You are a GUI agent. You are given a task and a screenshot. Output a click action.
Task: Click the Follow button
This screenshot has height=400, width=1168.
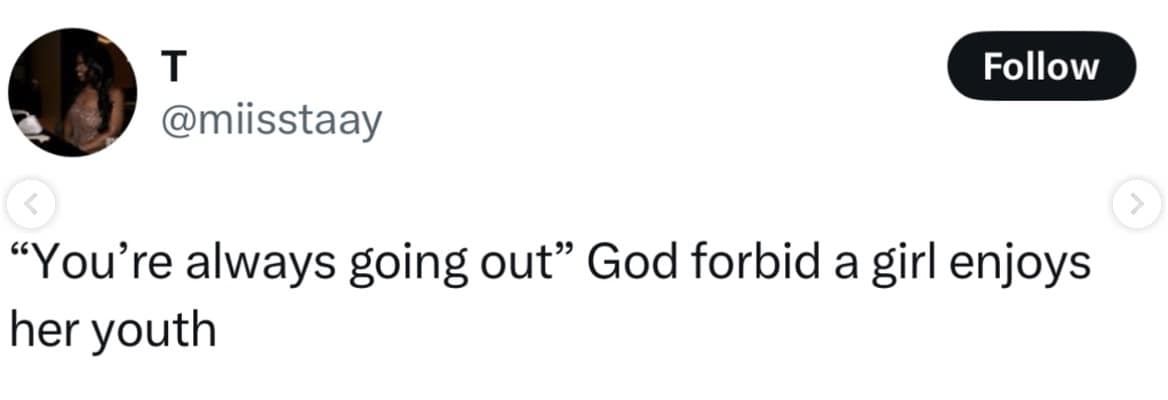(x=1041, y=66)
